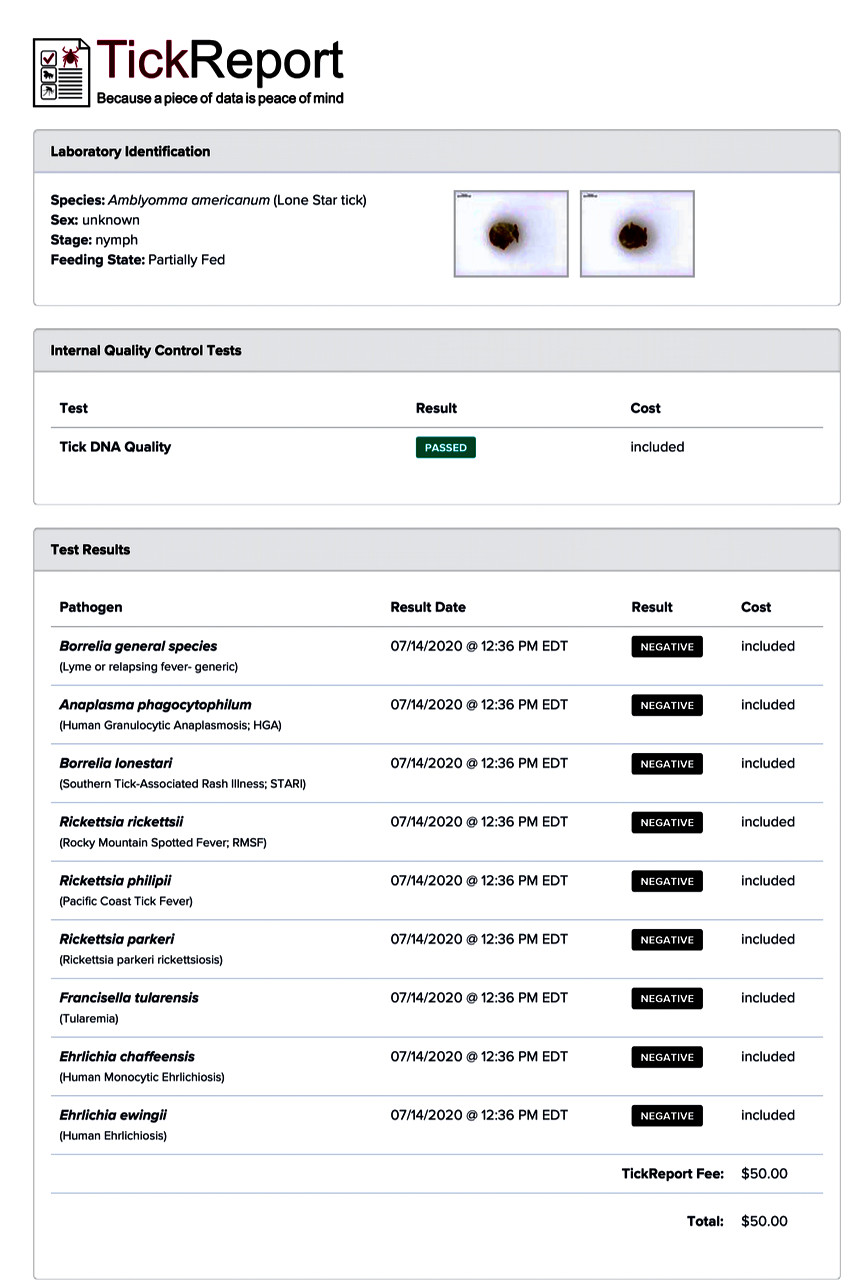Click NEGATIVE badge for Francisella tularensis

[x=667, y=998]
